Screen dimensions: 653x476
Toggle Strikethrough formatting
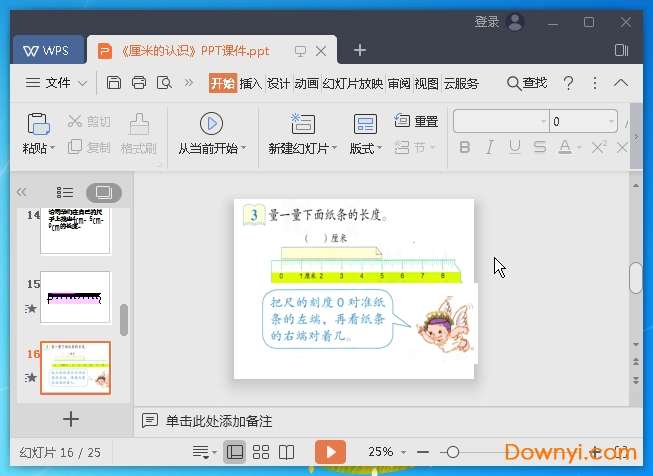point(540,147)
